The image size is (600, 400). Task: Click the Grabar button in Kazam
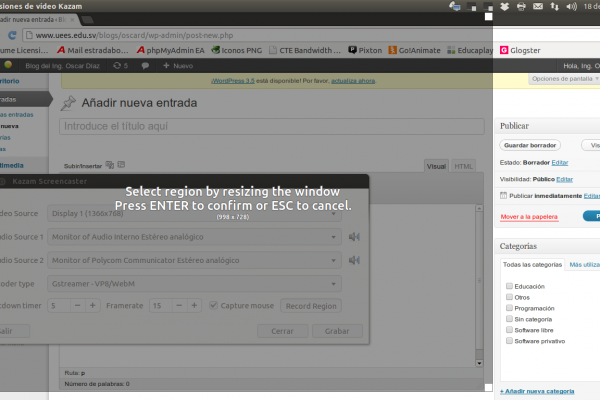pos(337,331)
